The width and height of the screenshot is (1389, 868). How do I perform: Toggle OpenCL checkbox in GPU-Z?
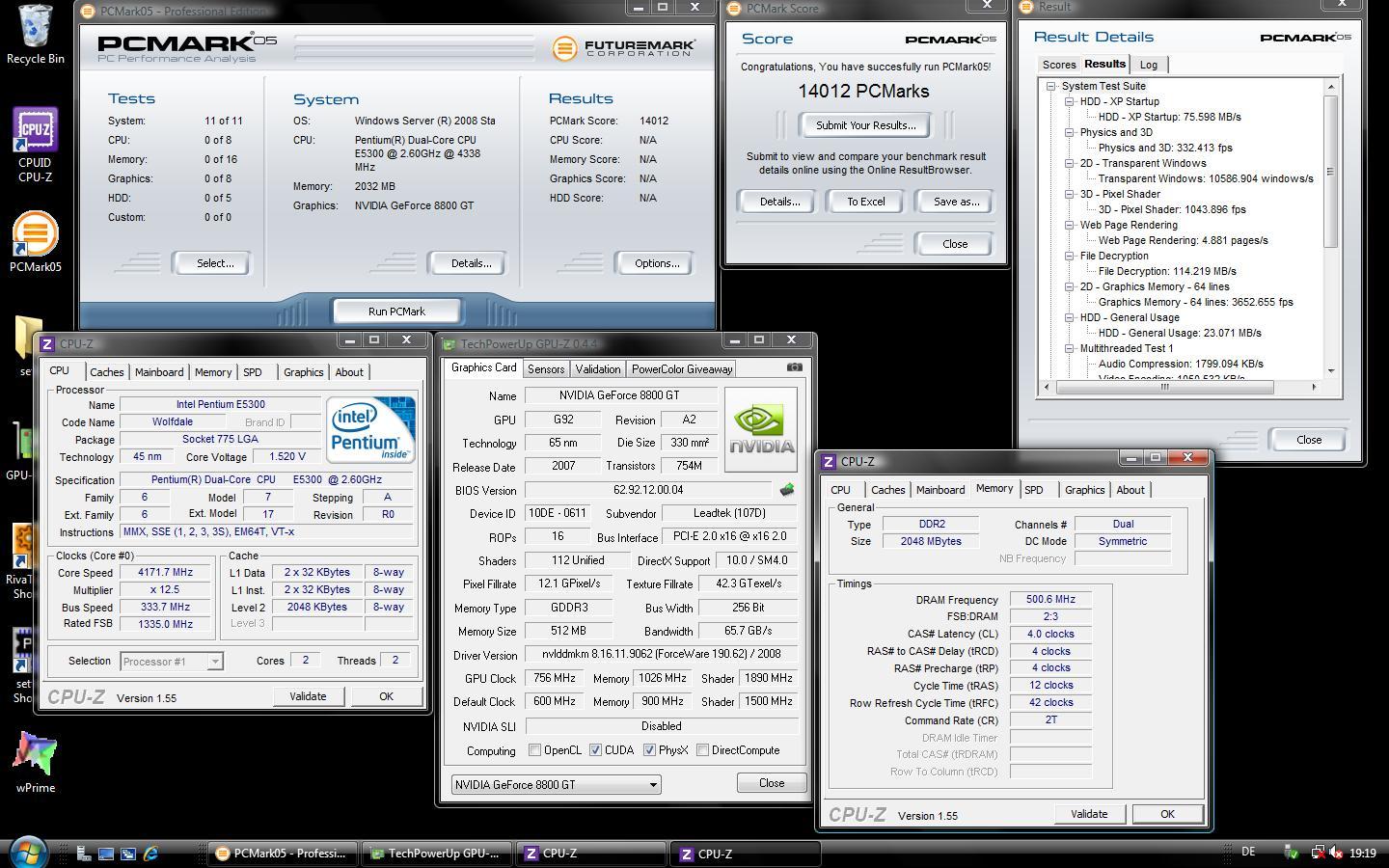click(x=534, y=750)
